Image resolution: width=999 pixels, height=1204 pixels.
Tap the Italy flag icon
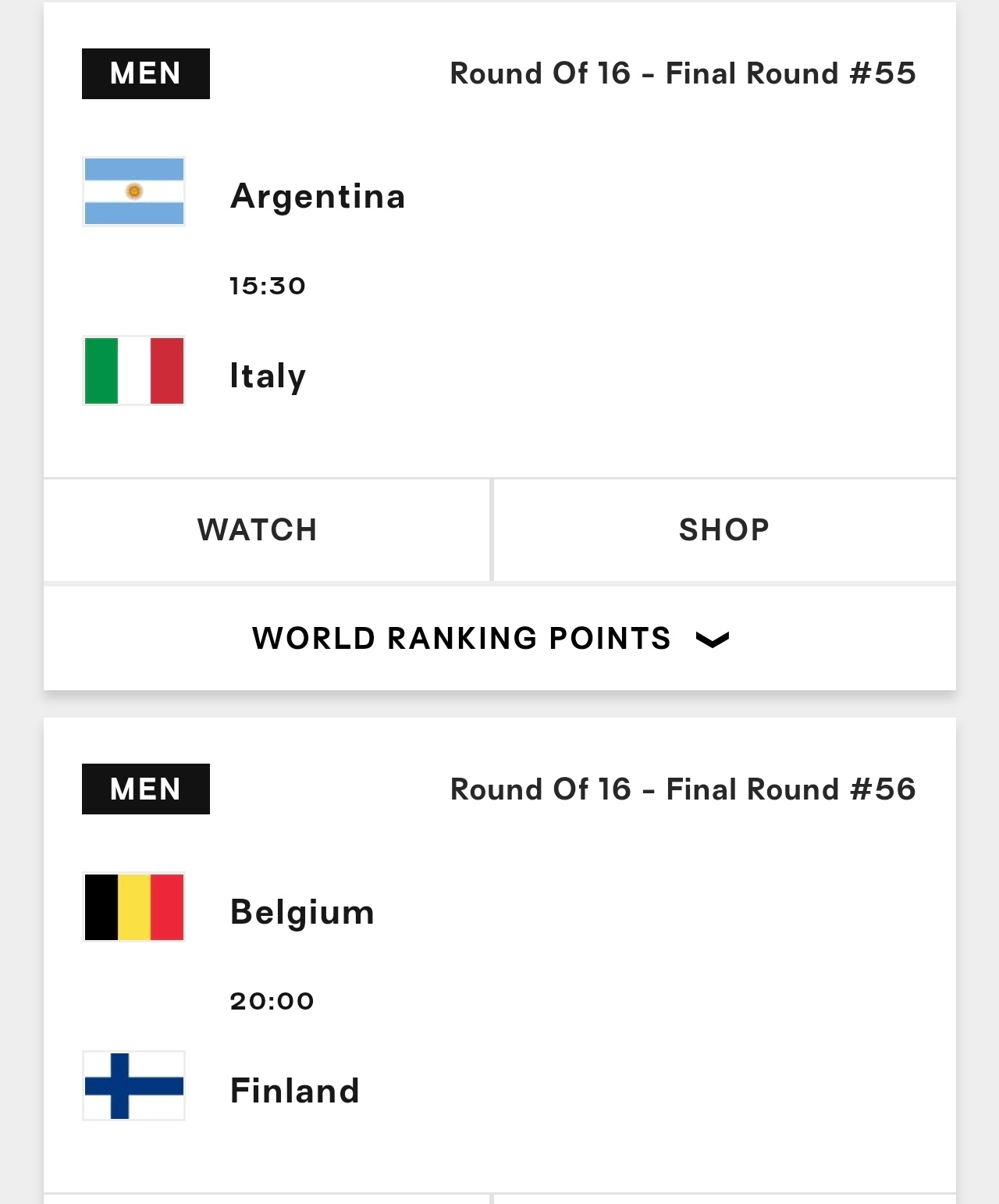pos(133,371)
